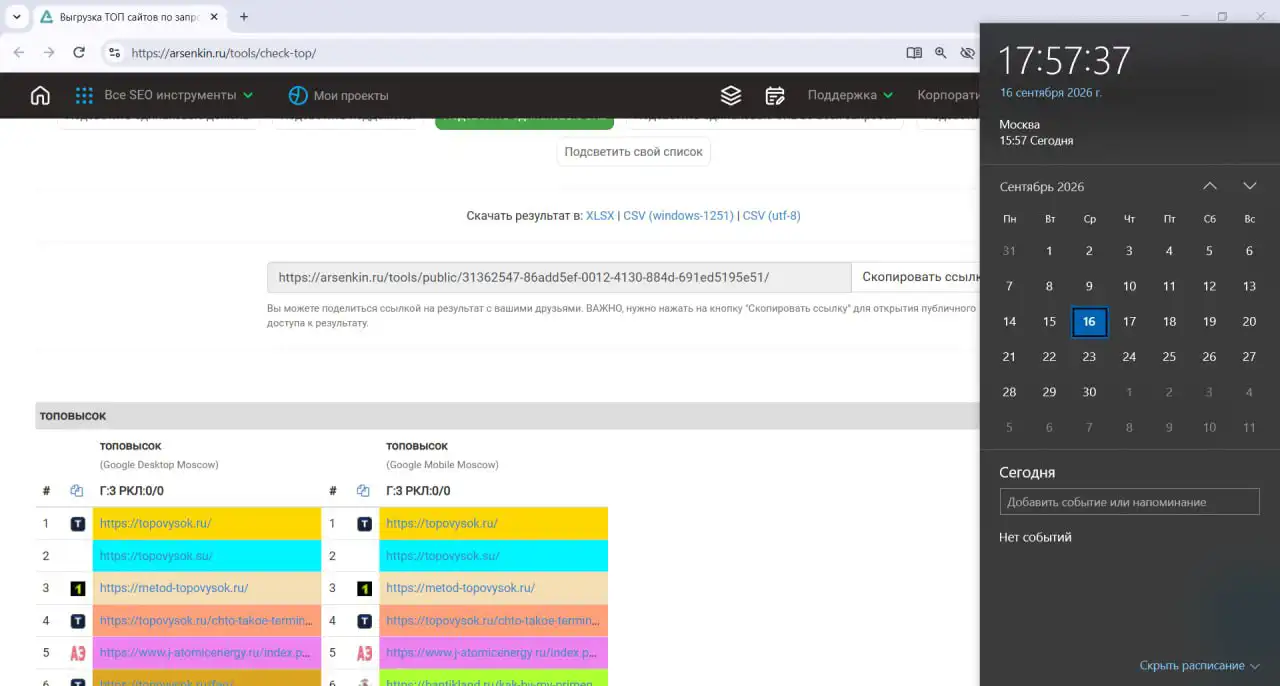Click the green highlight button

(x=524, y=122)
